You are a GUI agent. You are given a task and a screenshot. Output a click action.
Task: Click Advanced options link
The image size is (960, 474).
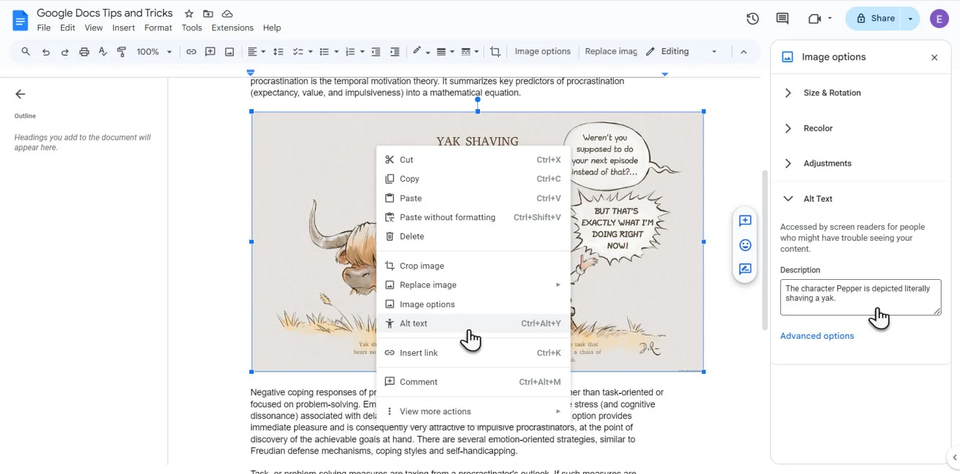click(x=817, y=336)
